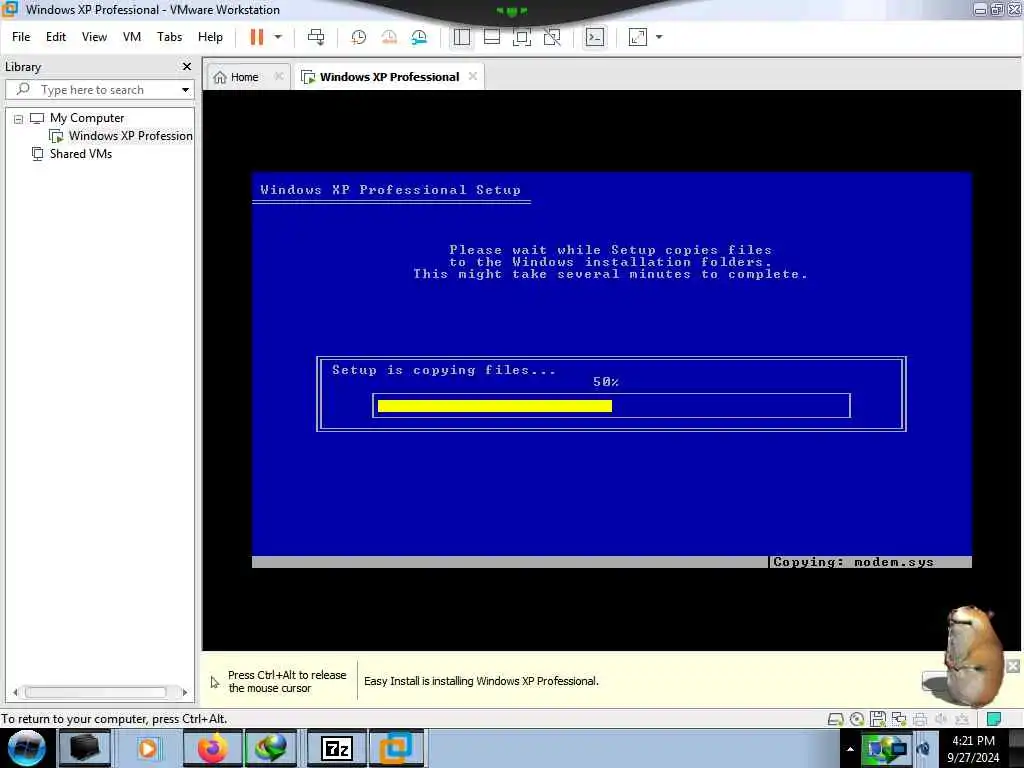Open the snapshot manager icon
The width and height of the screenshot is (1024, 768).
click(419, 37)
